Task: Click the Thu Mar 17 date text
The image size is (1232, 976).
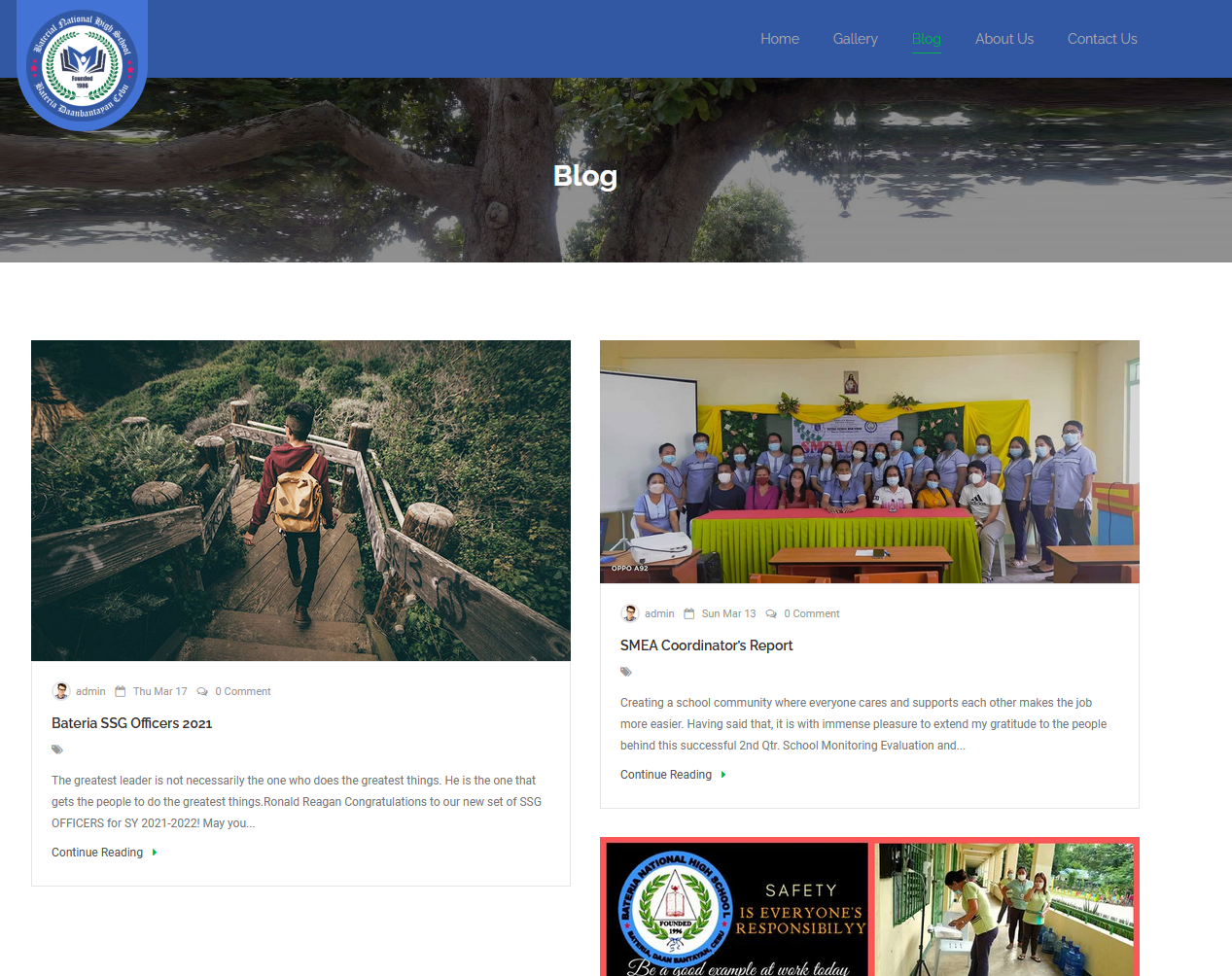Action: (x=160, y=691)
